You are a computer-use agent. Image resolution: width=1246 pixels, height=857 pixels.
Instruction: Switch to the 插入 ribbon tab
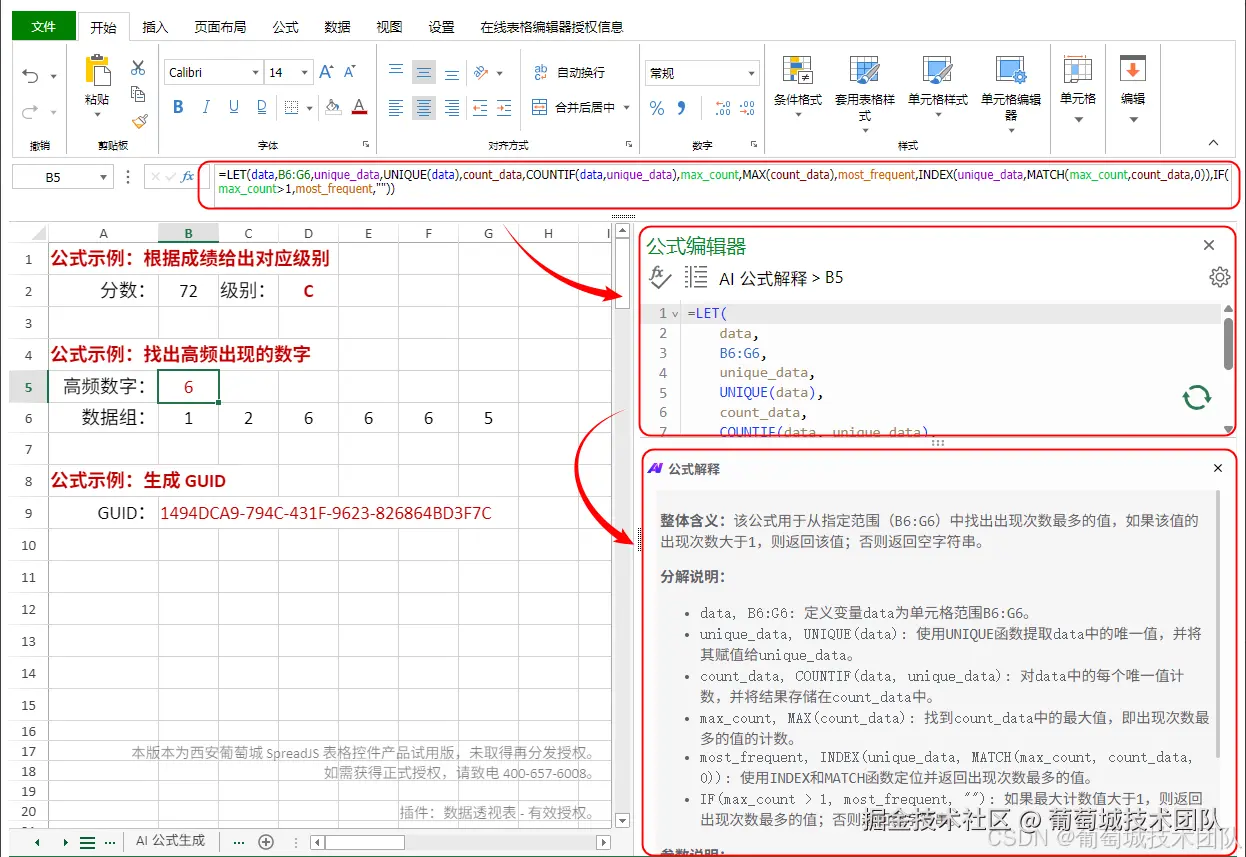tap(155, 27)
